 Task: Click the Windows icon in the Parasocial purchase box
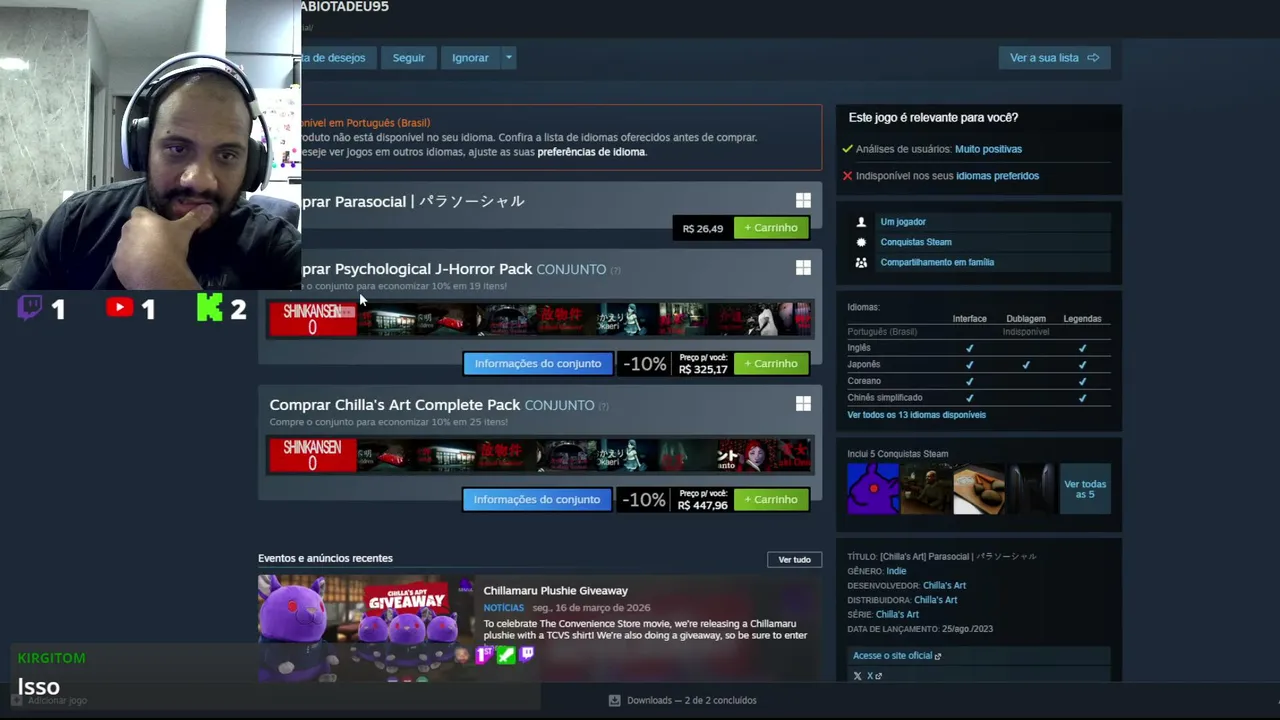pos(803,201)
